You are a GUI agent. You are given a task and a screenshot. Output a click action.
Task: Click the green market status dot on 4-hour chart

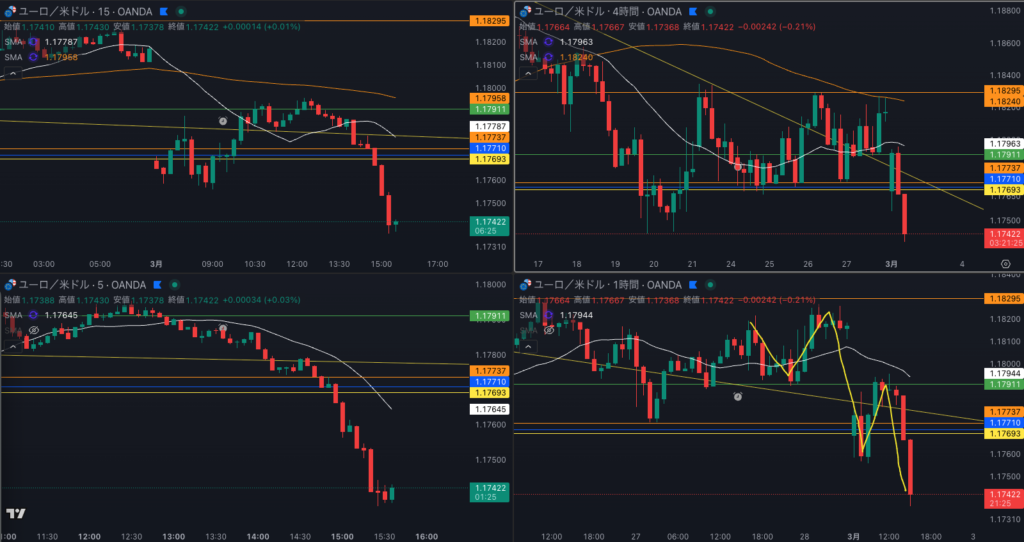pos(712,12)
